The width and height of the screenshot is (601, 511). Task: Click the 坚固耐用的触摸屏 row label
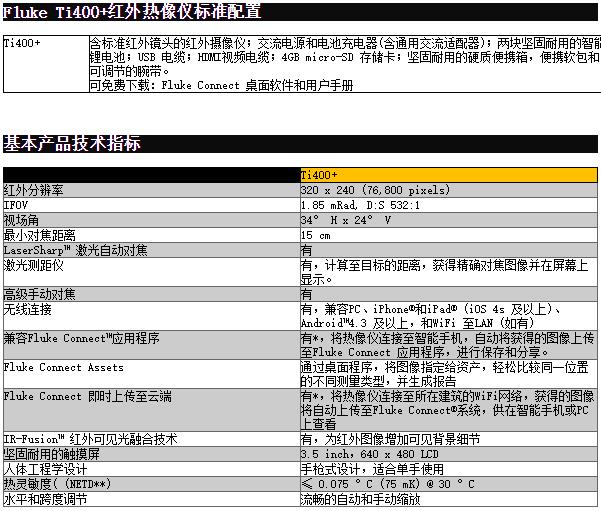click(x=52, y=454)
